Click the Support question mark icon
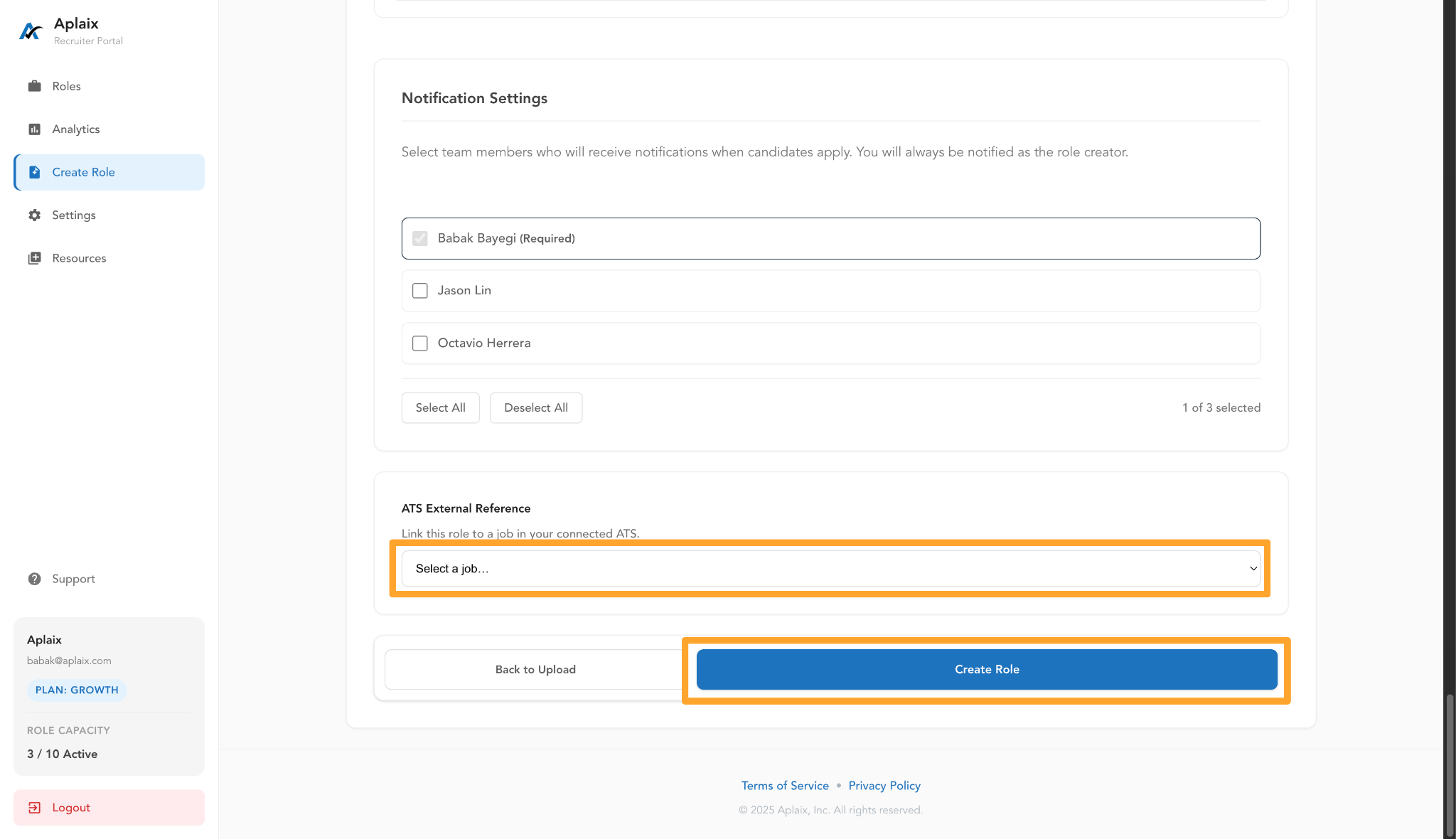Image resolution: width=1456 pixels, height=839 pixels. coord(34,579)
